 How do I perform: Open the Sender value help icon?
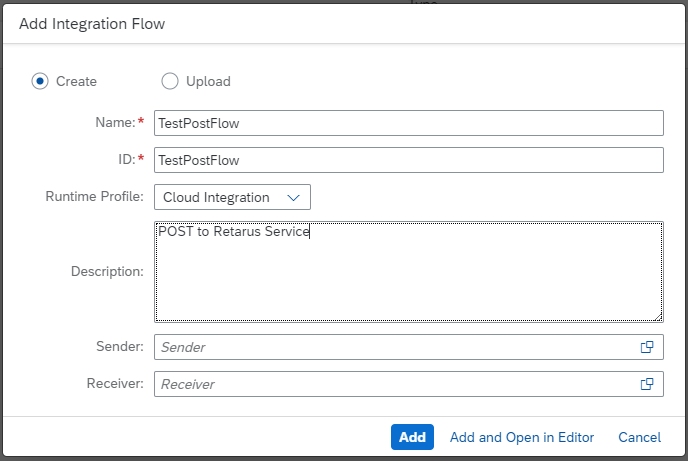point(647,347)
